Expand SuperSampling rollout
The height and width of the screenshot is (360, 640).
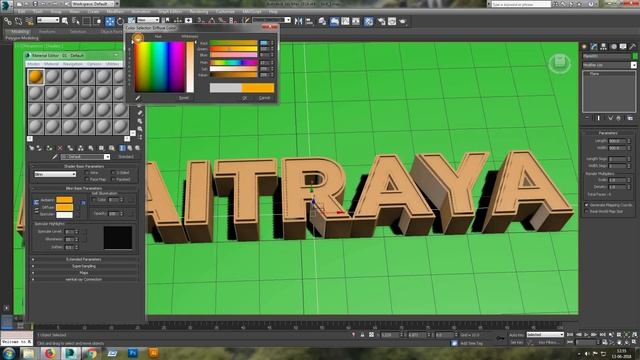point(84,266)
